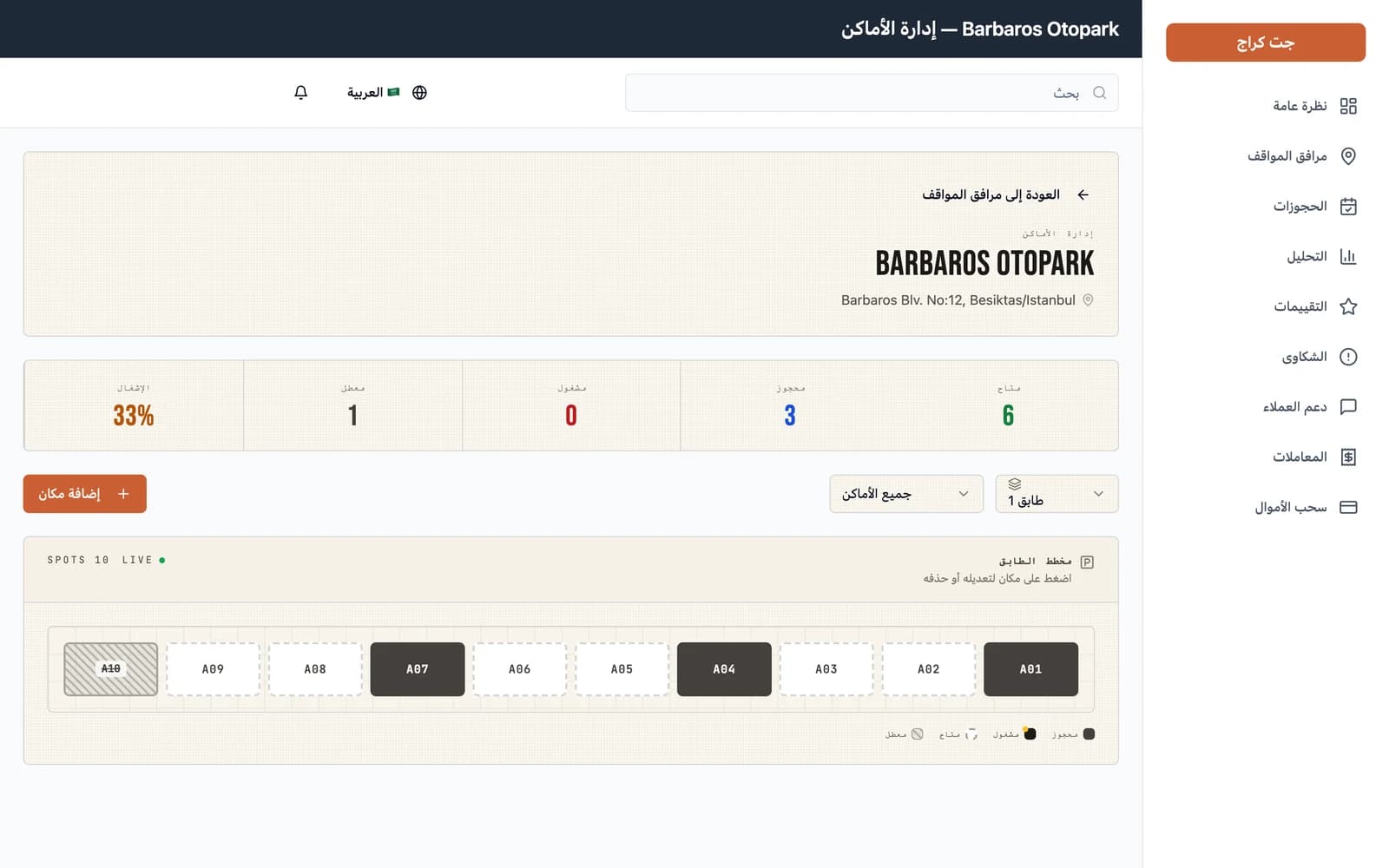Click the مشغول legend color swatch
The height and width of the screenshot is (868, 1389).
coord(1030,734)
